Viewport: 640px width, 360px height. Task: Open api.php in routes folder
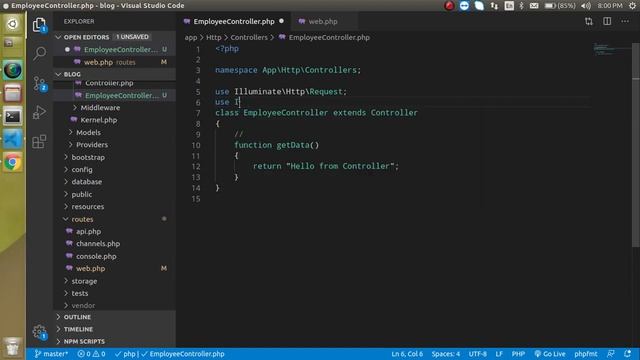pos(88,231)
